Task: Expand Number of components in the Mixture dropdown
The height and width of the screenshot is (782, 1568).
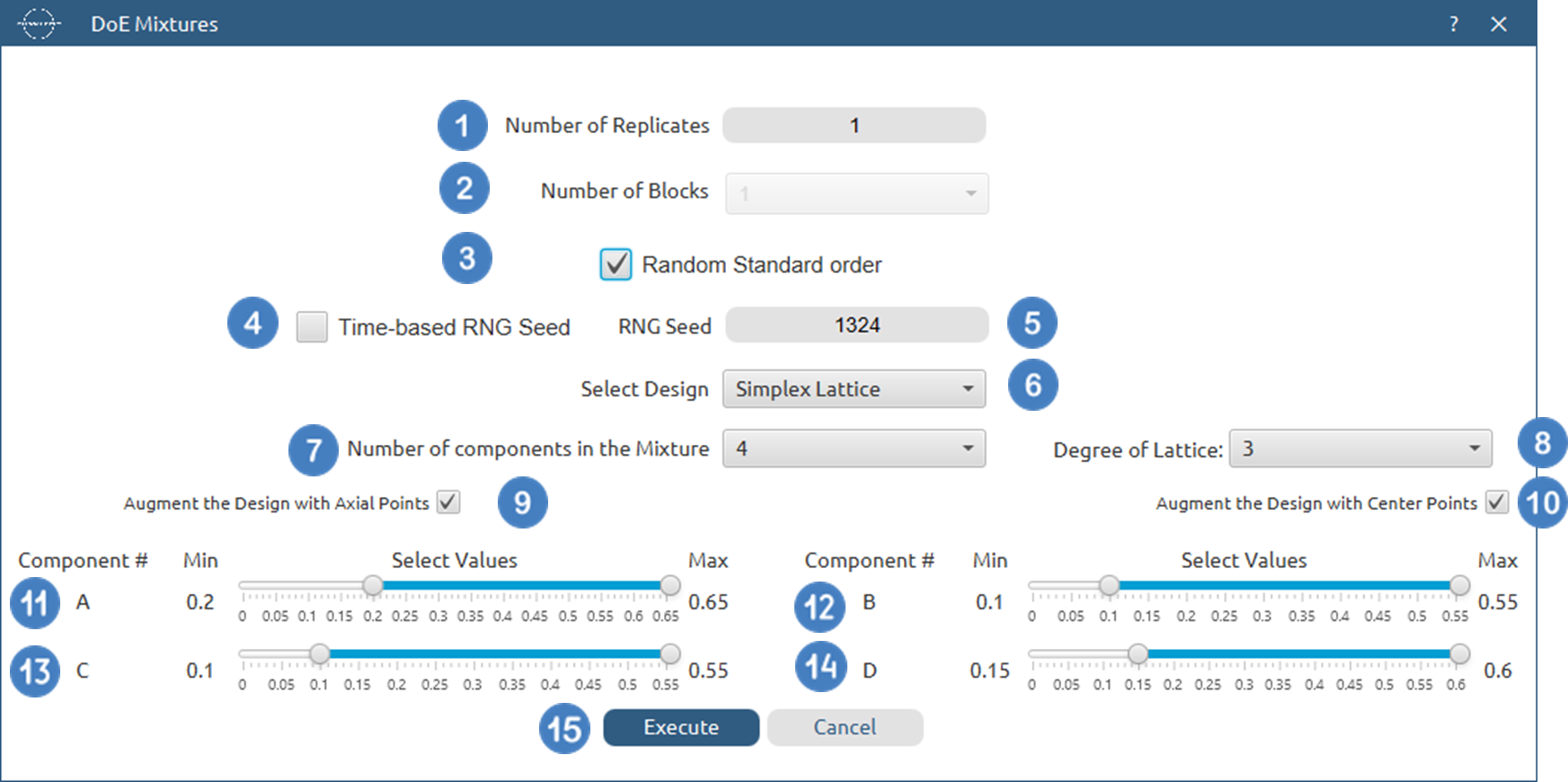Action: click(854, 449)
